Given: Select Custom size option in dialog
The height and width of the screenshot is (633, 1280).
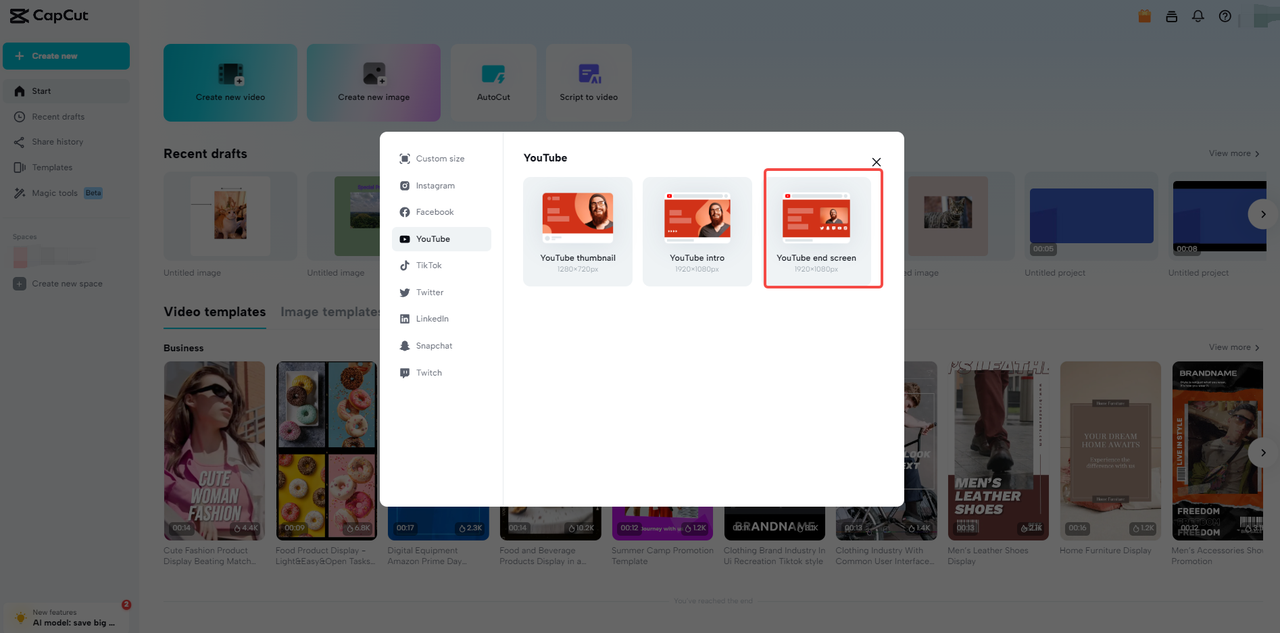Looking at the screenshot, I should pyautogui.click(x=441, y=159).
